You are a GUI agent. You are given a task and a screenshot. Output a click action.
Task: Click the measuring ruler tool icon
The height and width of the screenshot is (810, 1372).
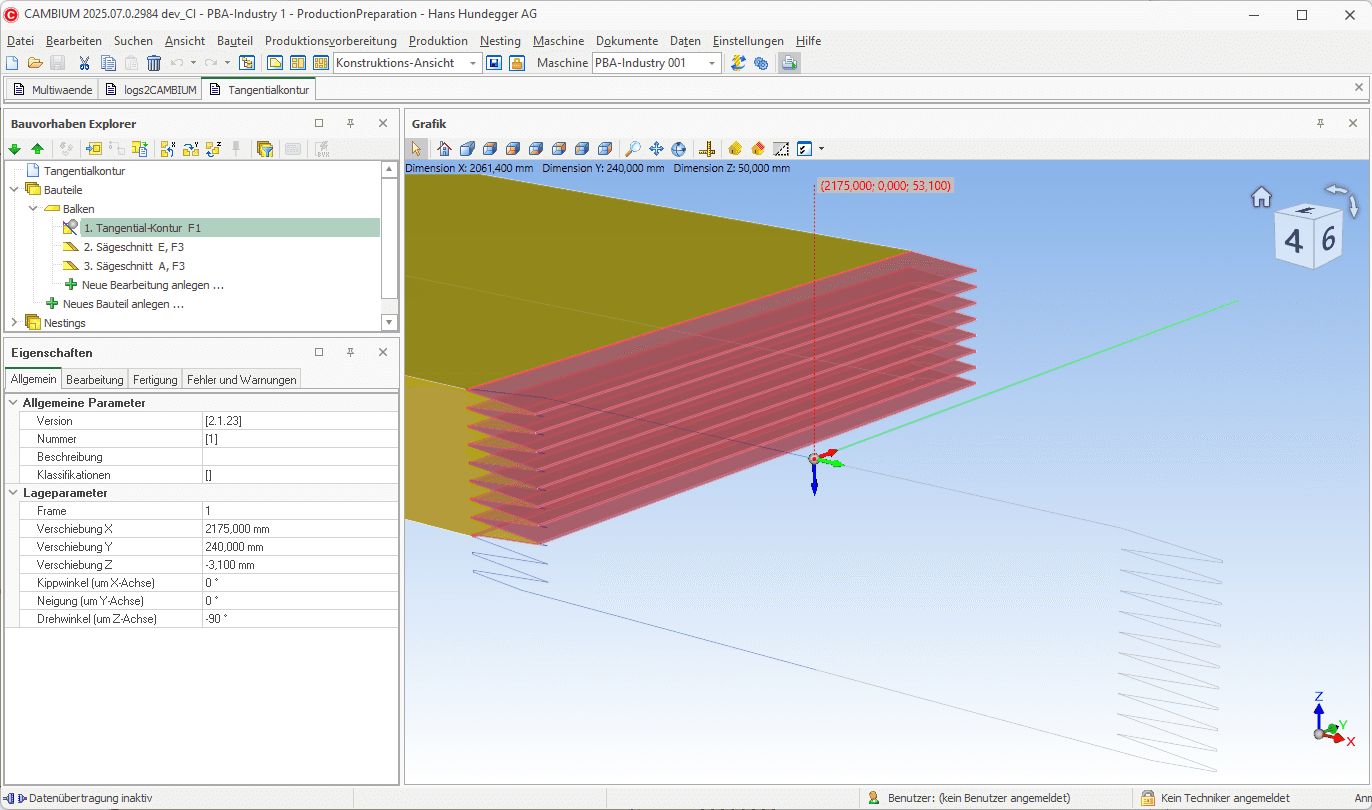coord(707,149)
